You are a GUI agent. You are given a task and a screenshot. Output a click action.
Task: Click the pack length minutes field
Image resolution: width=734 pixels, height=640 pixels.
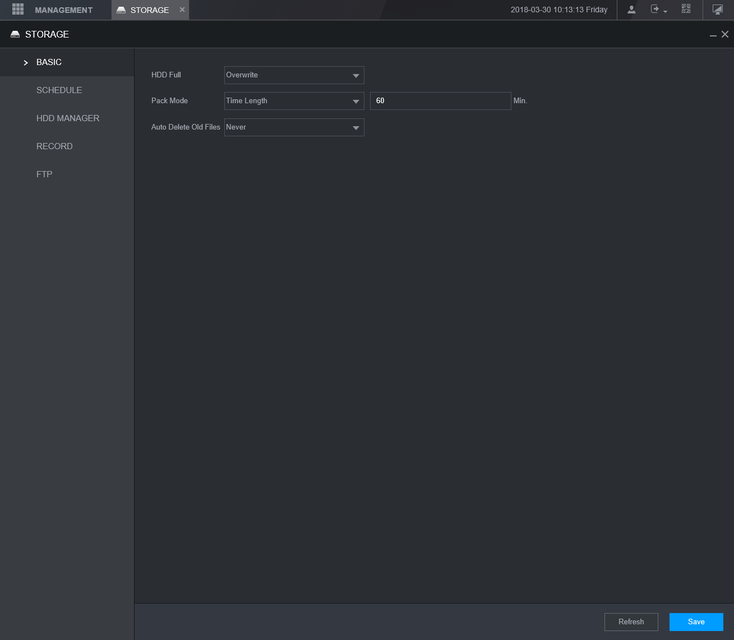pos(440,101)
